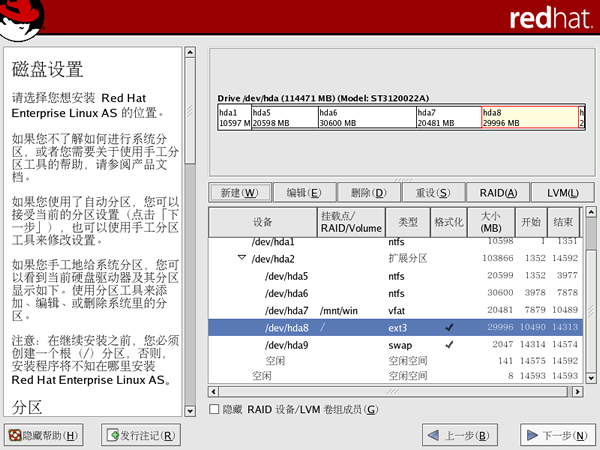Open Release Notes (发行注记) button
The height and width of the screenshot is (450, 600).
tap(141, 435)
